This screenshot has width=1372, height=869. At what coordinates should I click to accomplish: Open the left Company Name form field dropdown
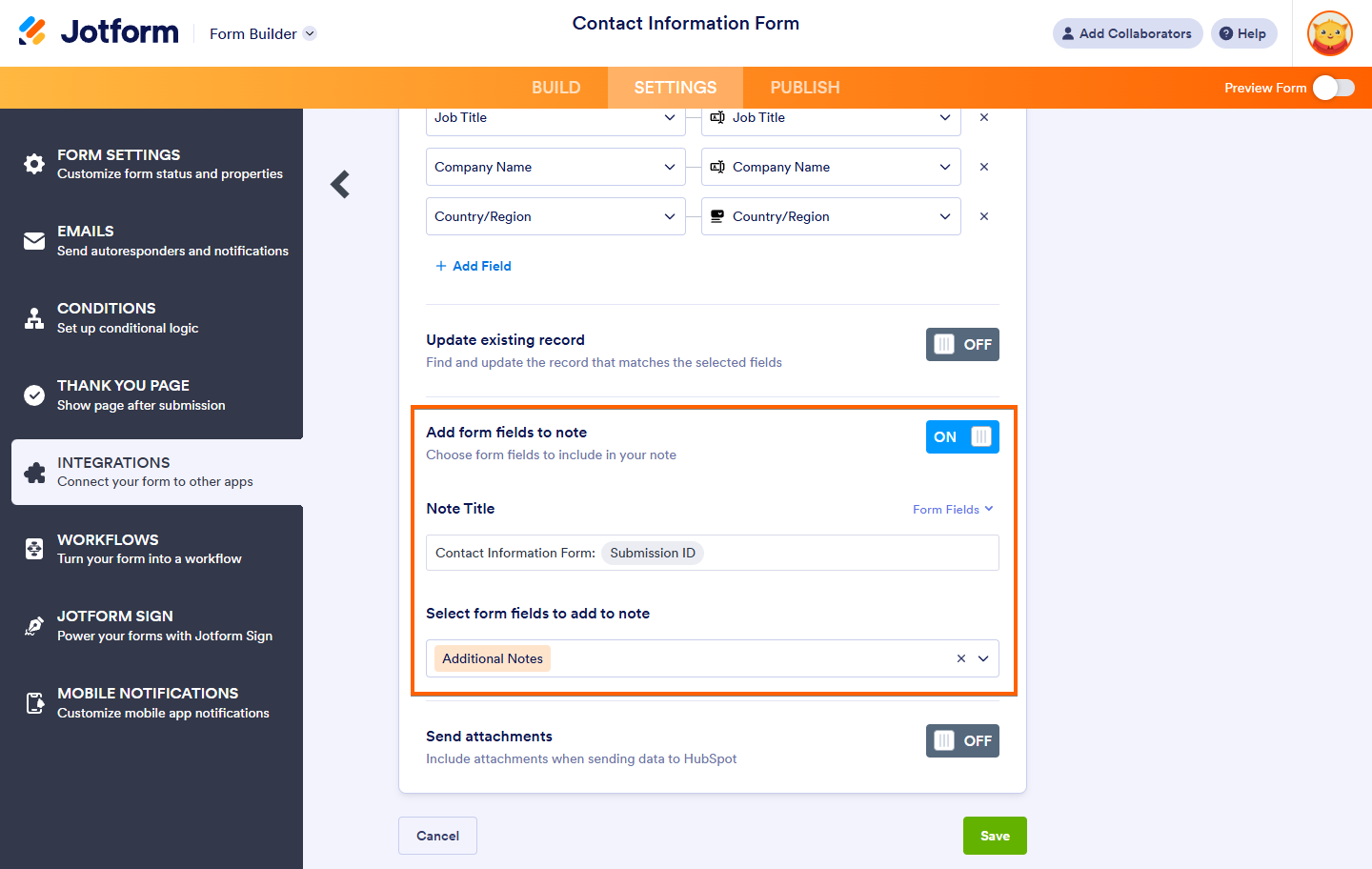pos(555,167)
